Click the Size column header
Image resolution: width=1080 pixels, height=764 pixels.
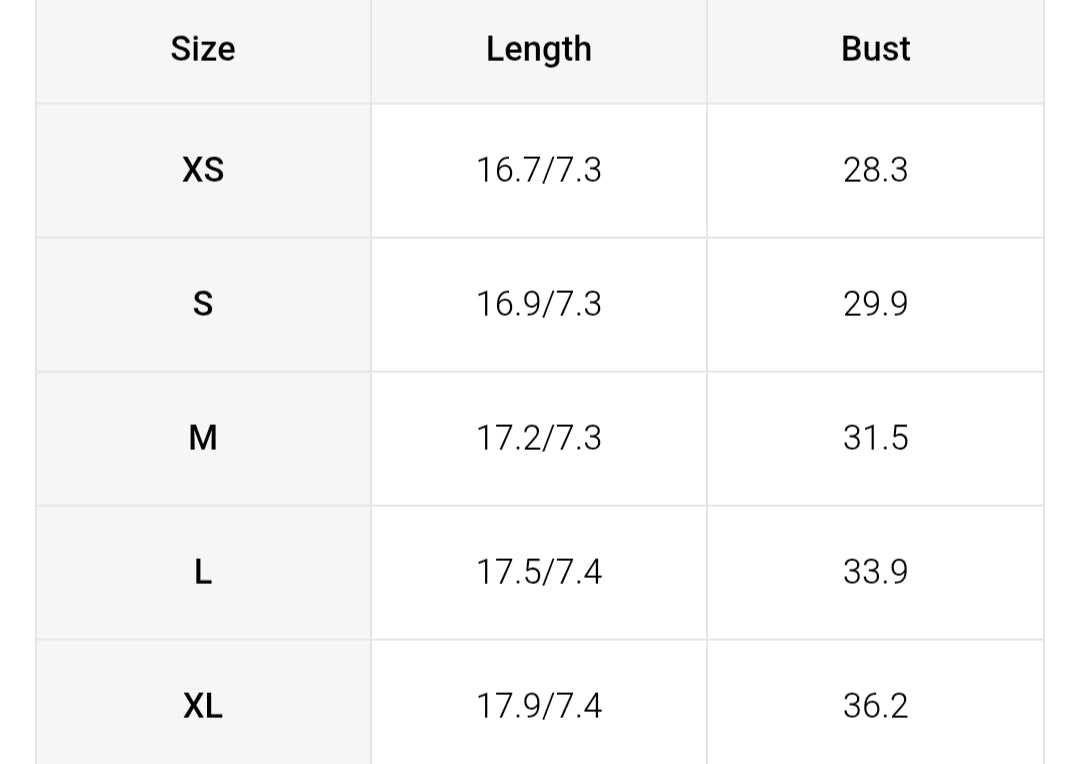coord(203,49)
